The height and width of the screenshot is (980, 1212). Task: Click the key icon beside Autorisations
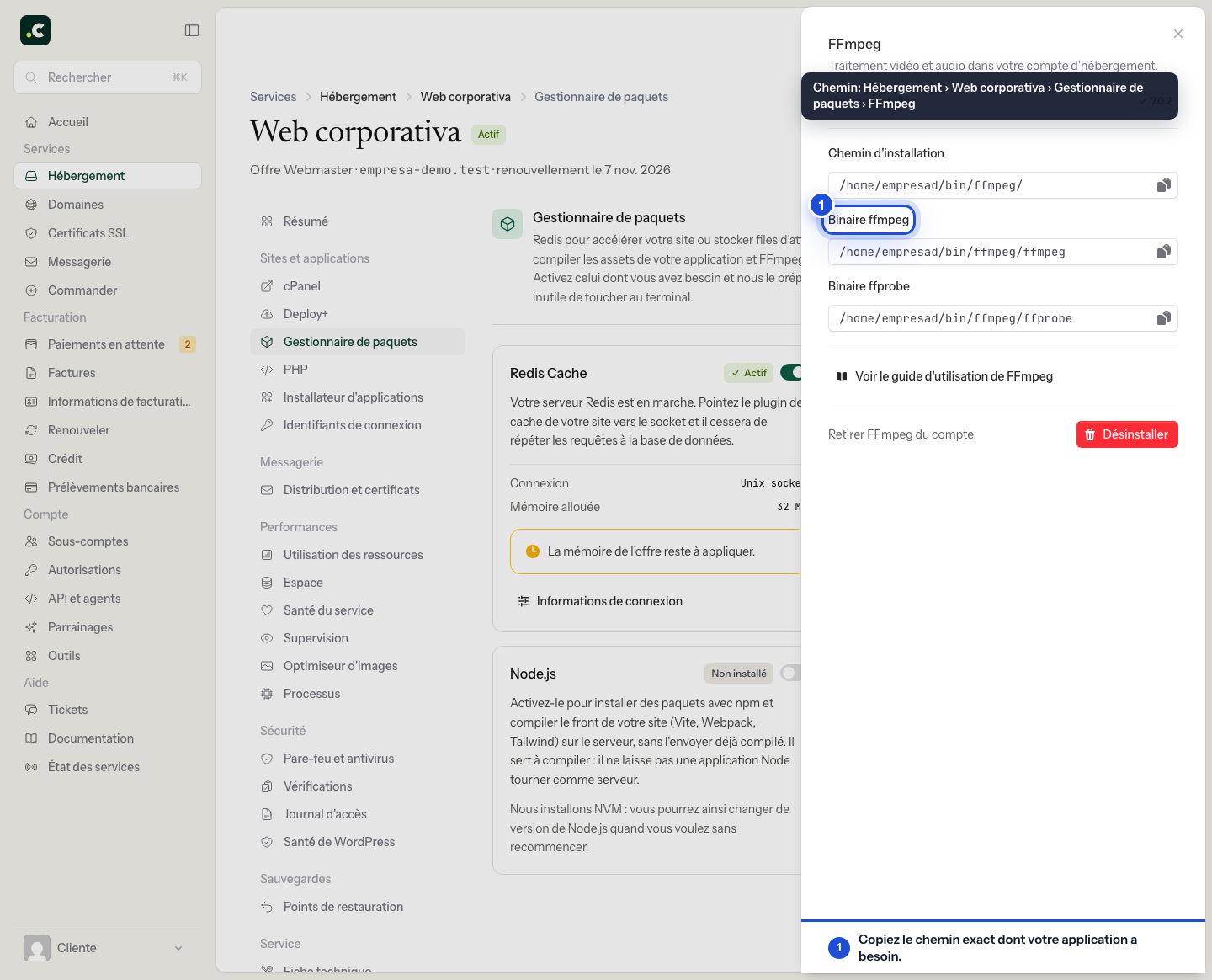click(x=31, y=570)
